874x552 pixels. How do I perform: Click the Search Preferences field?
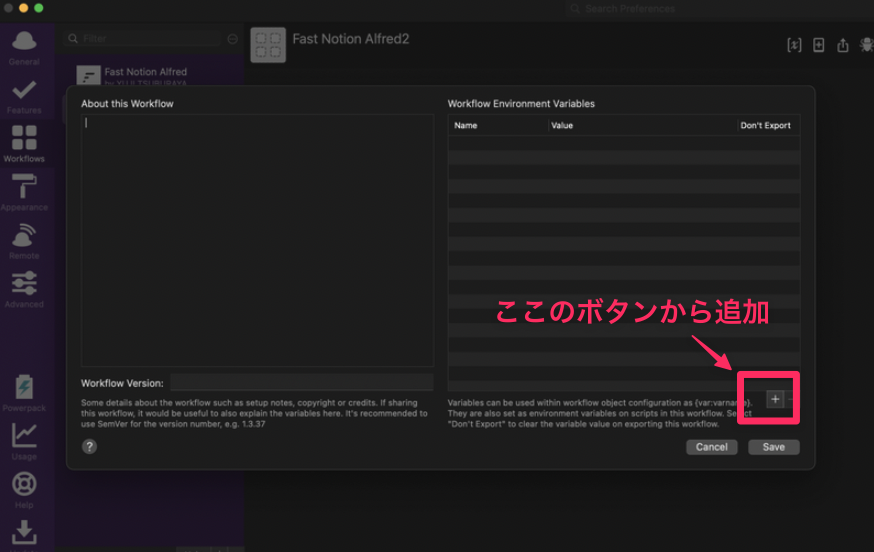point(719,9)
